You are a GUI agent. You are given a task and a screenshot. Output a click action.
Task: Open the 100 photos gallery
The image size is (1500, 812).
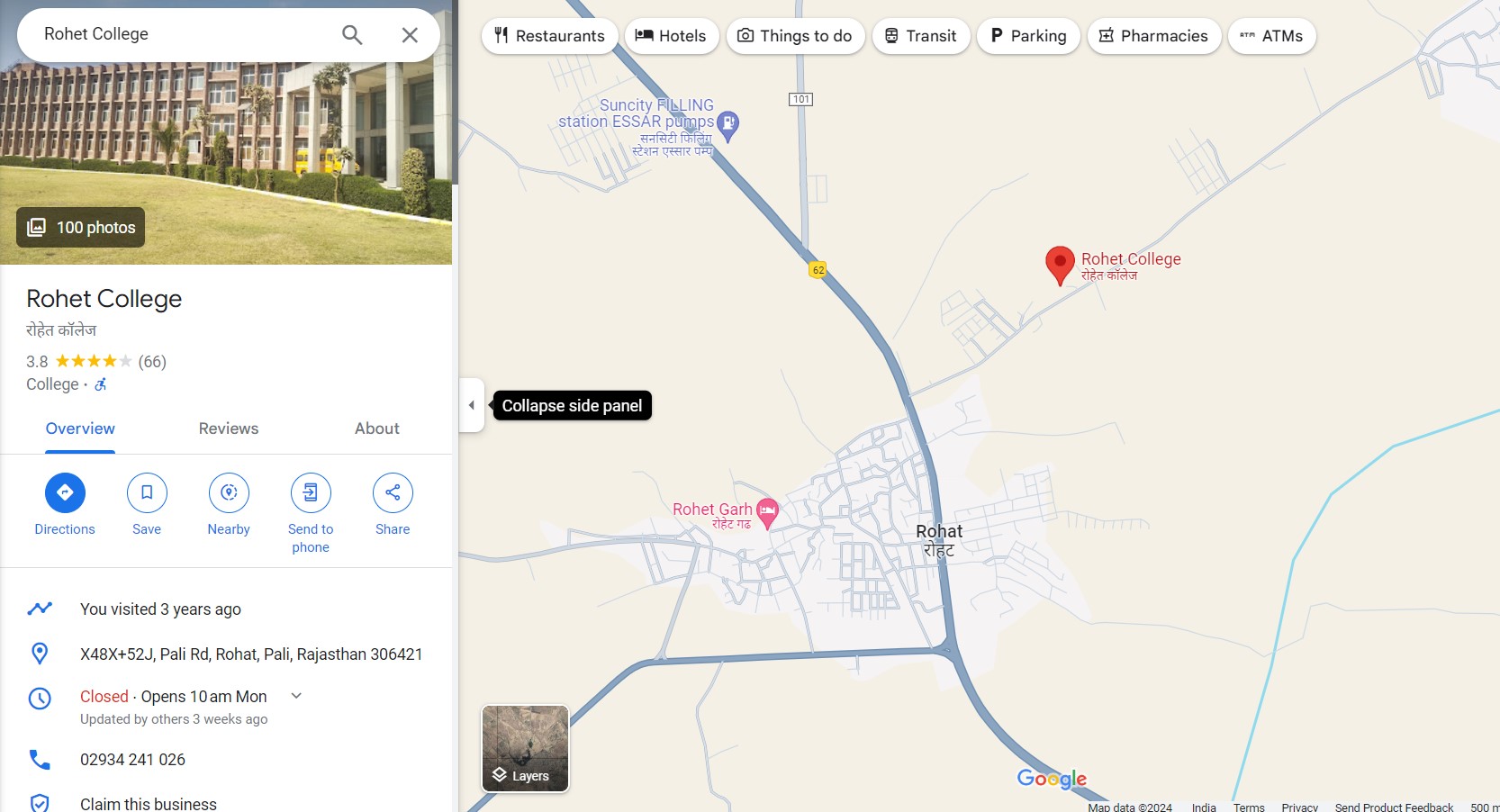[81, 228]
